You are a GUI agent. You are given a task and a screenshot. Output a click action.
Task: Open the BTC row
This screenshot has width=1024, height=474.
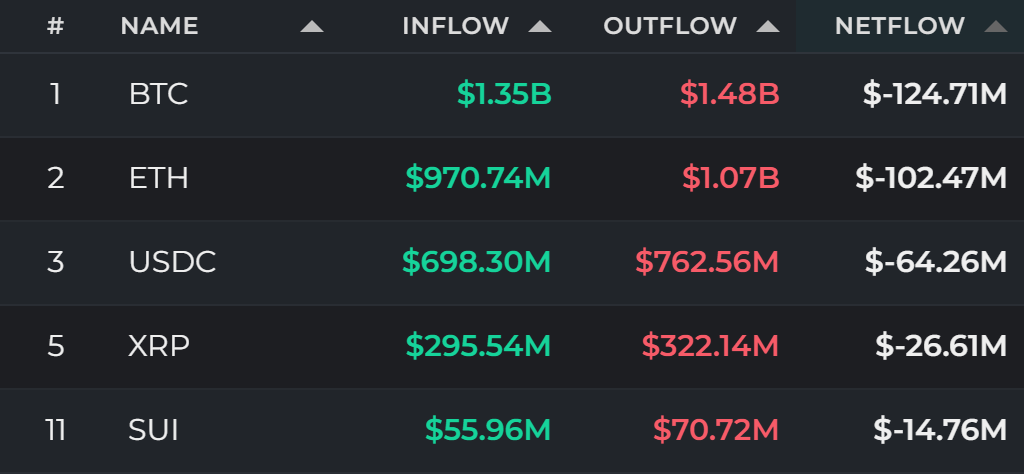point(512,95)
